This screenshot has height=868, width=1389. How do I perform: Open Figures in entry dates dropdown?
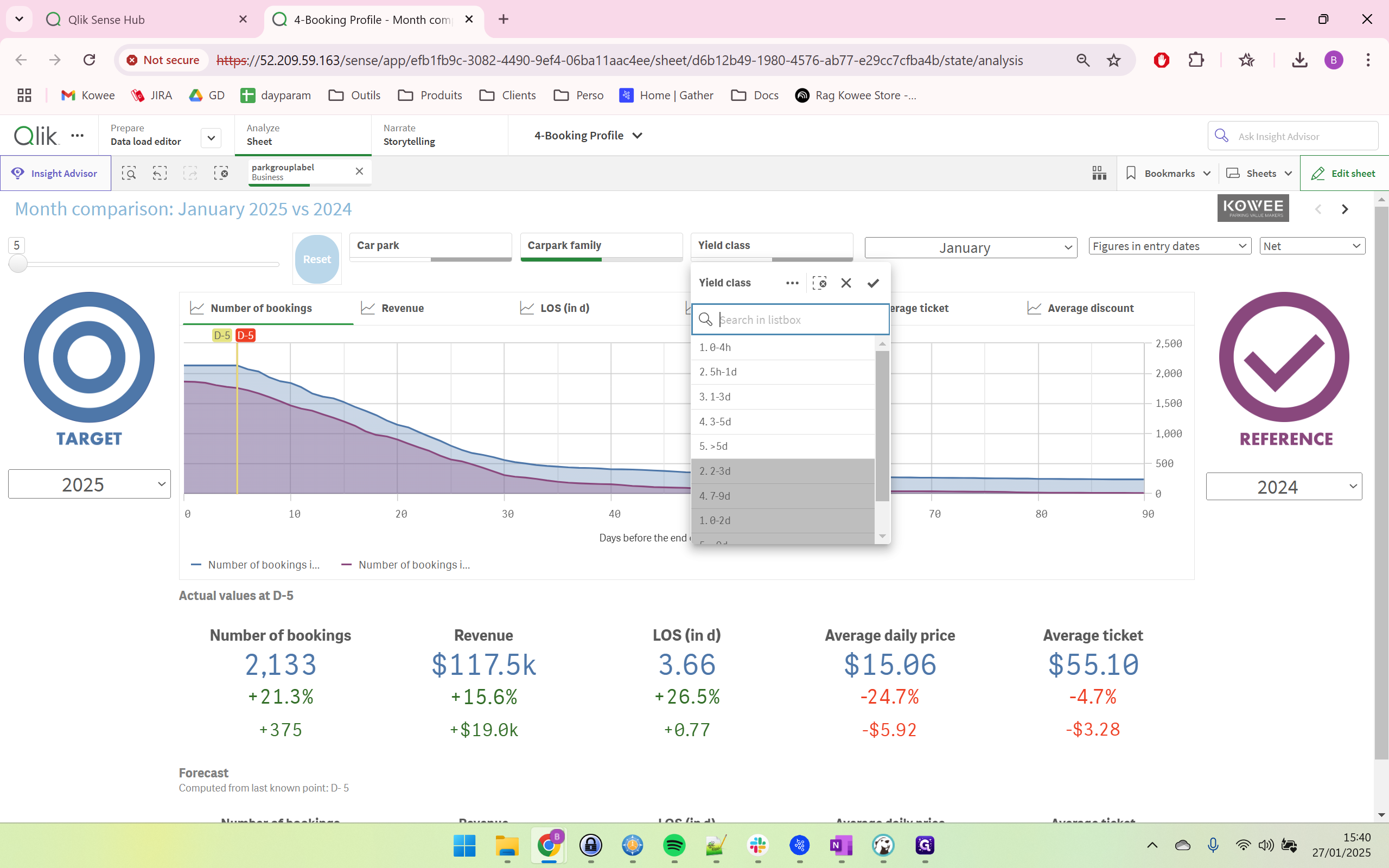pyautogui.click(x=1169, y=246)
